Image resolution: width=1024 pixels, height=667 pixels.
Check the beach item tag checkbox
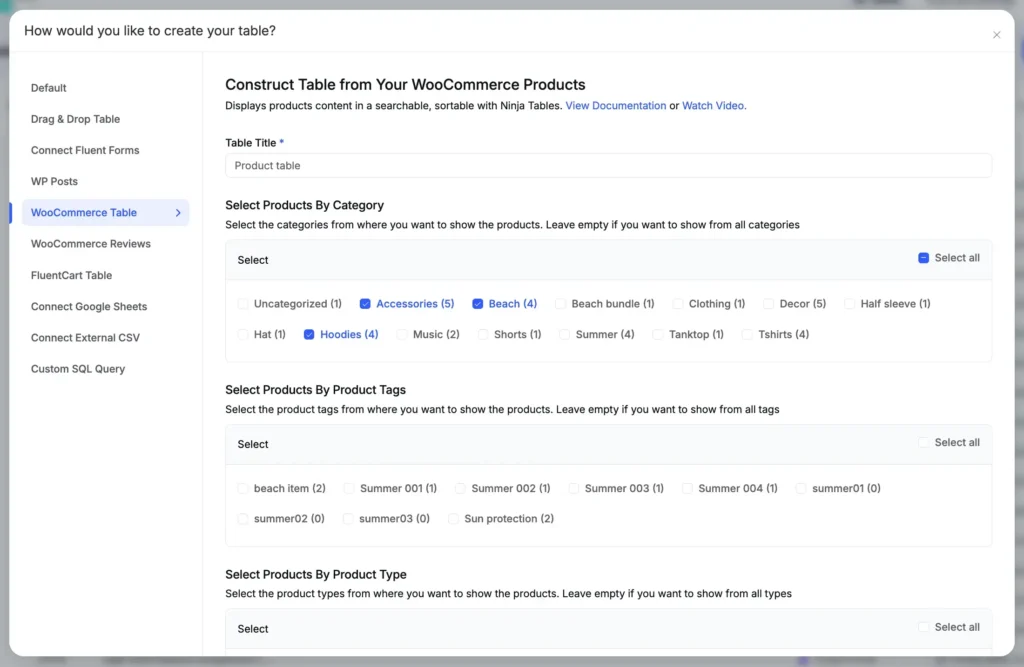pos(242,488)
